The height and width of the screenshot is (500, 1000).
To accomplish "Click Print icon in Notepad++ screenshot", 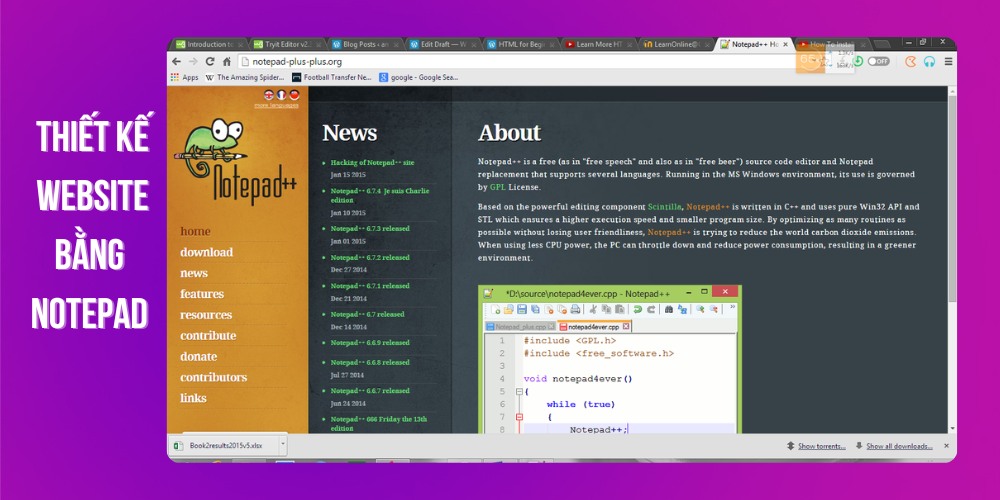I will click(x=575, y=309).
